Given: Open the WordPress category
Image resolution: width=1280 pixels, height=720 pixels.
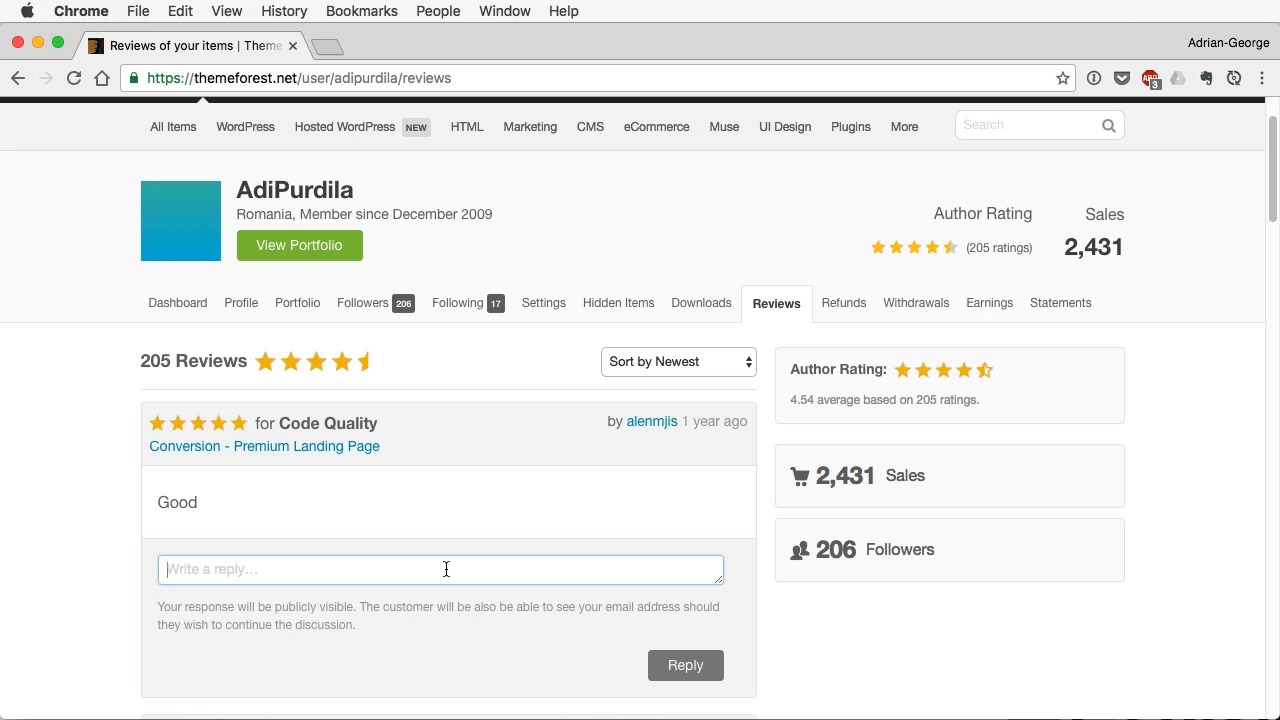Looking at the screenshot, I should [245, 127].
